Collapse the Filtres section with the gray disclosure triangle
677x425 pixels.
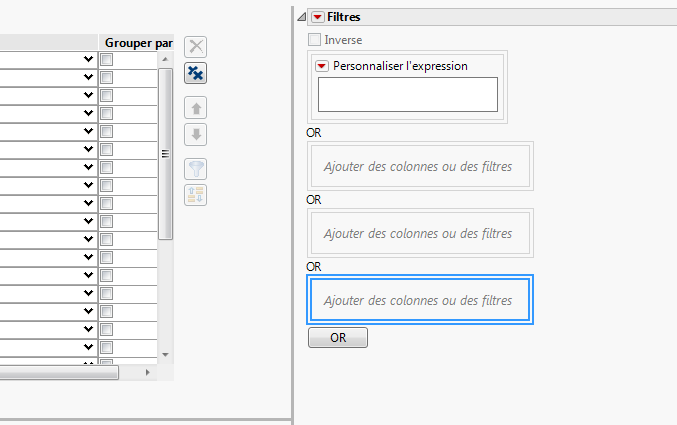coord(302,17)
